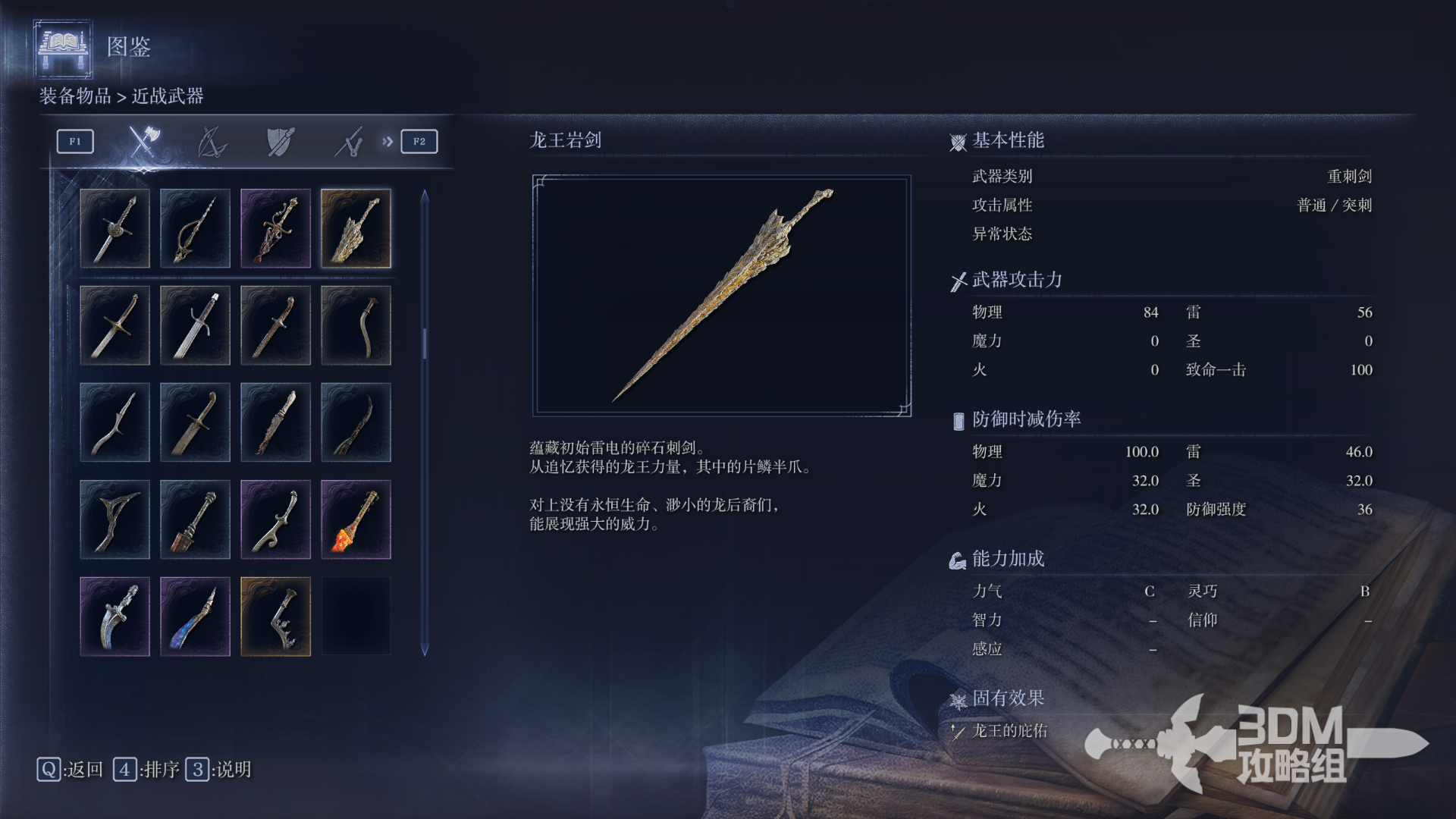Click the double chevron next arrow
The image size is (1456, 819).
tap(388, 141)
